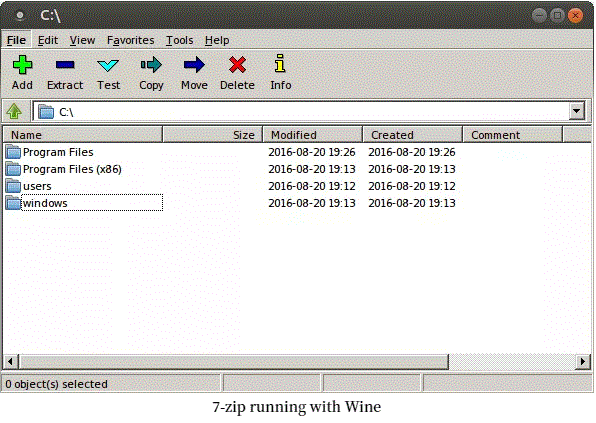Click the horizontal scrollbar right arrow
The image size is (596, 423).
[583, 361]
